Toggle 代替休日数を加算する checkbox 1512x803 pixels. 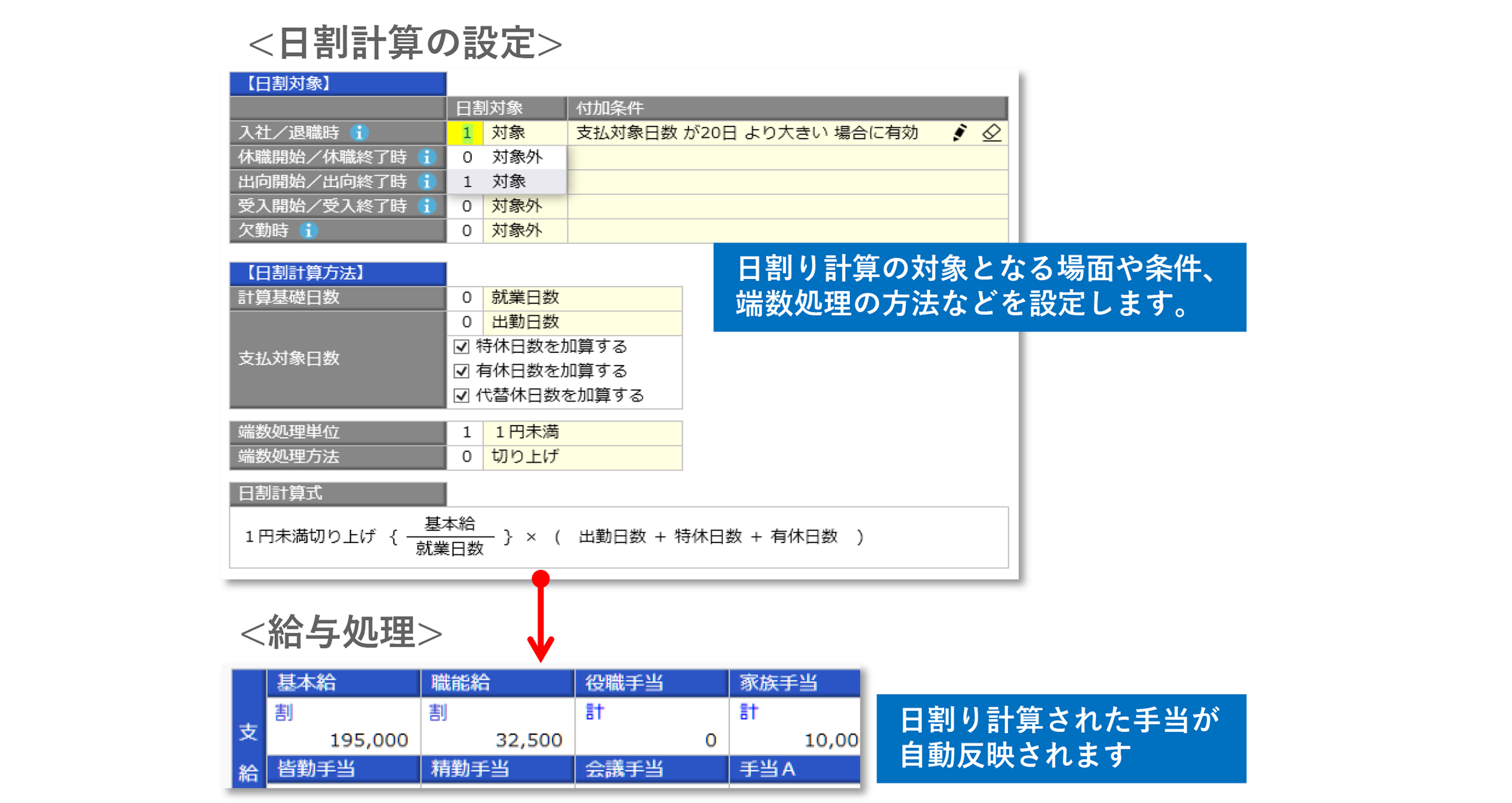(462, 395)
